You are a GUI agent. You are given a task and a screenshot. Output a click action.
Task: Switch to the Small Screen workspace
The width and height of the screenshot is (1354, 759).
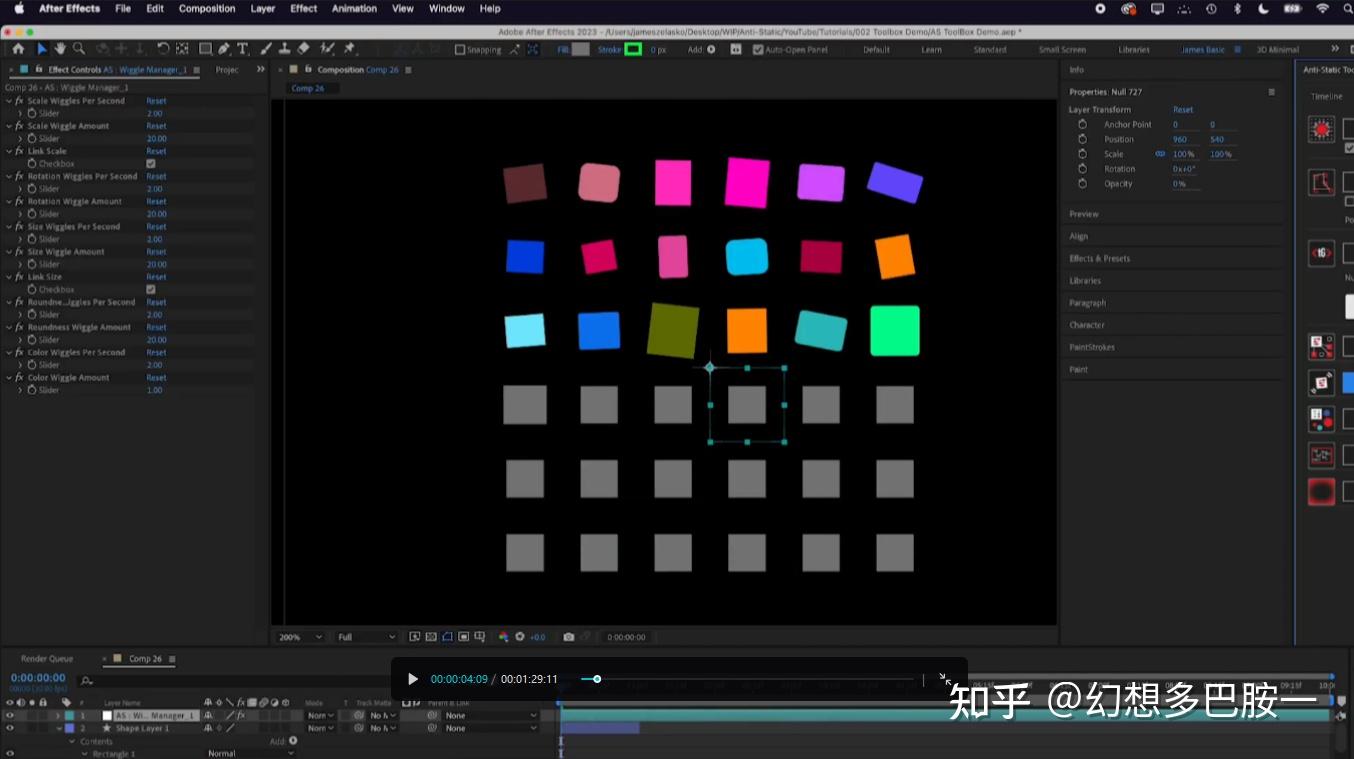(1062, 49)
